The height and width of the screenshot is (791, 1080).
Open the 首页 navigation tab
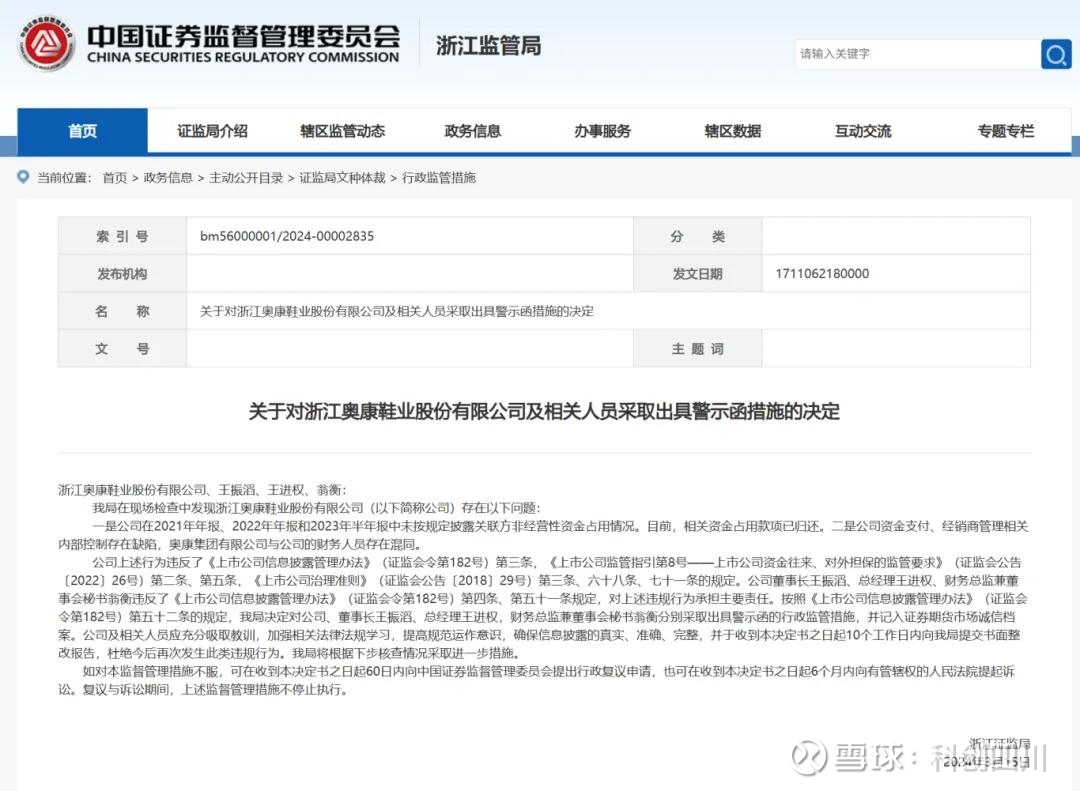(83, 131)
